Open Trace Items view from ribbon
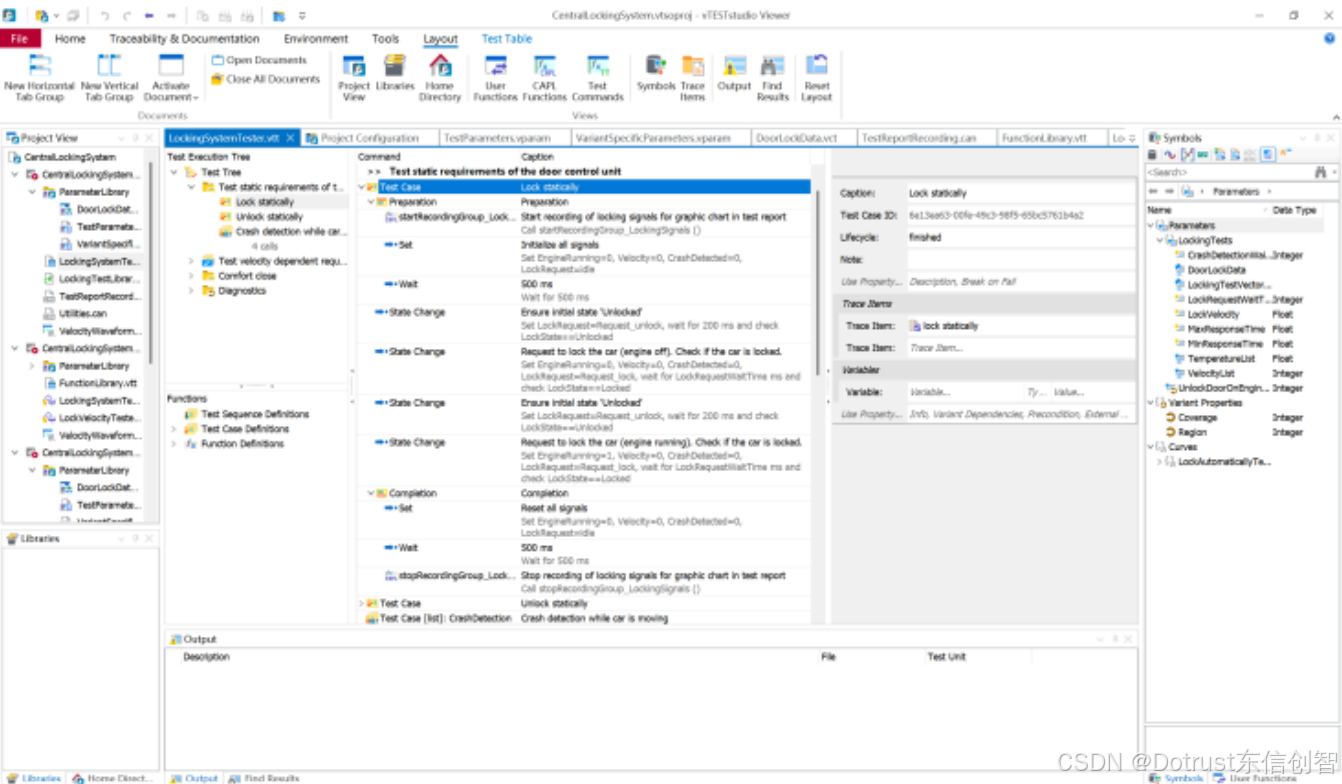This screenshot has height=784, width=1342. pyautogui.click(x=693, y=77)
